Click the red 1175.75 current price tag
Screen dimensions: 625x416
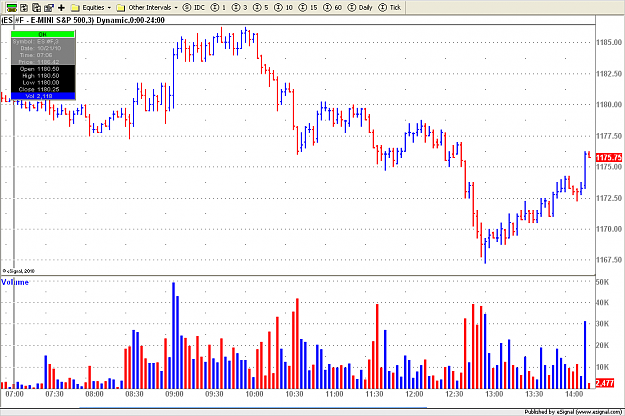[609, 157]
